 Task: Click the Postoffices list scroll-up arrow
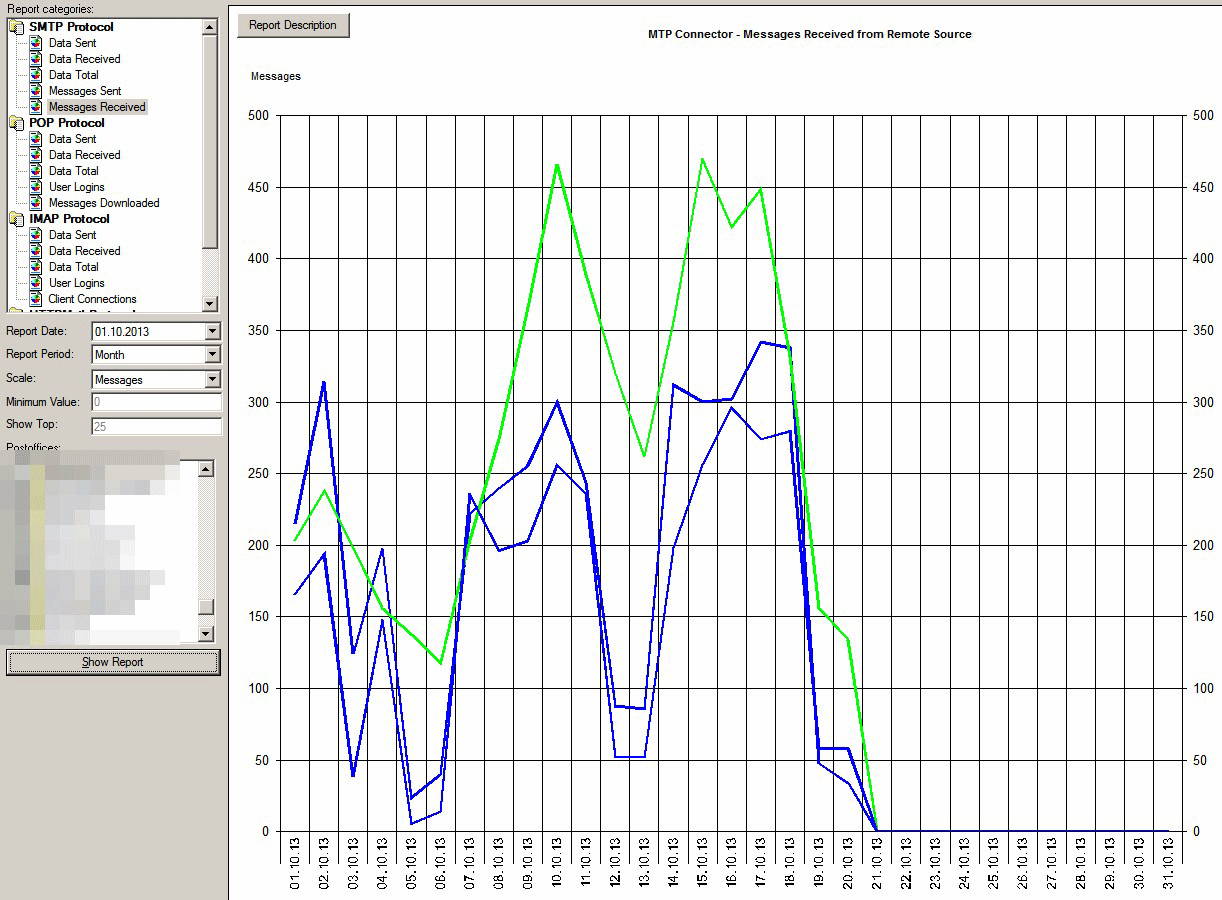[206, 469]
